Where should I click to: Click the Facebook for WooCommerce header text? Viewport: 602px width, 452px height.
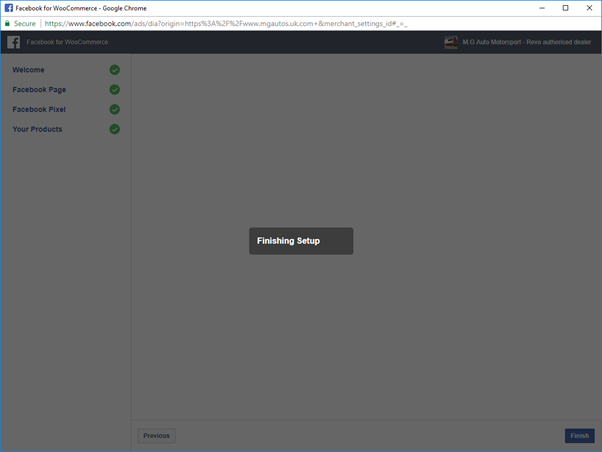67,42
